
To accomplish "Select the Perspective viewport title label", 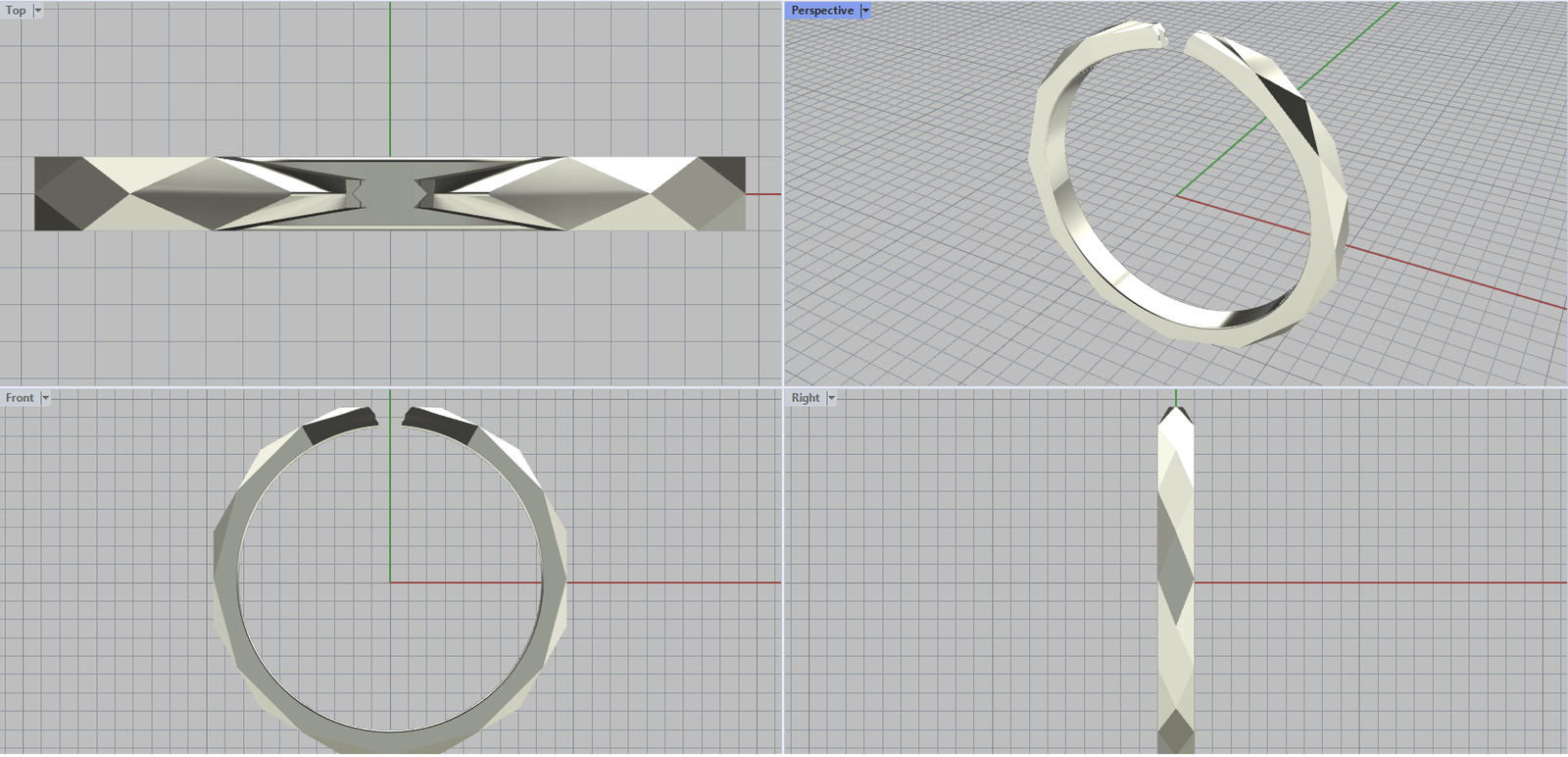I will click(x=821, y=11).
